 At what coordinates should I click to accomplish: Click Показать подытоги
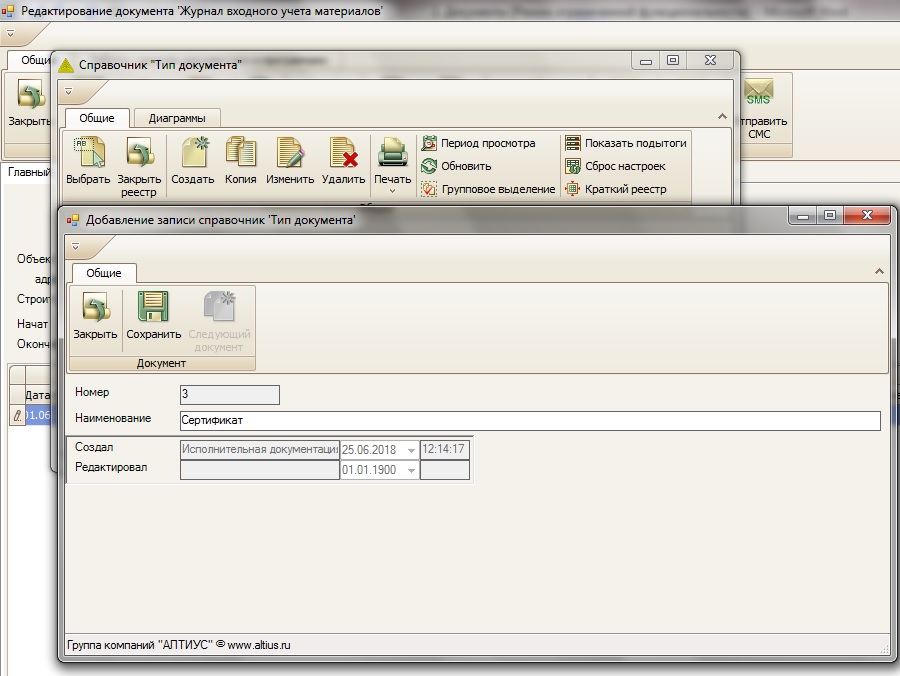pyautogui.click(x=626, y=143)
